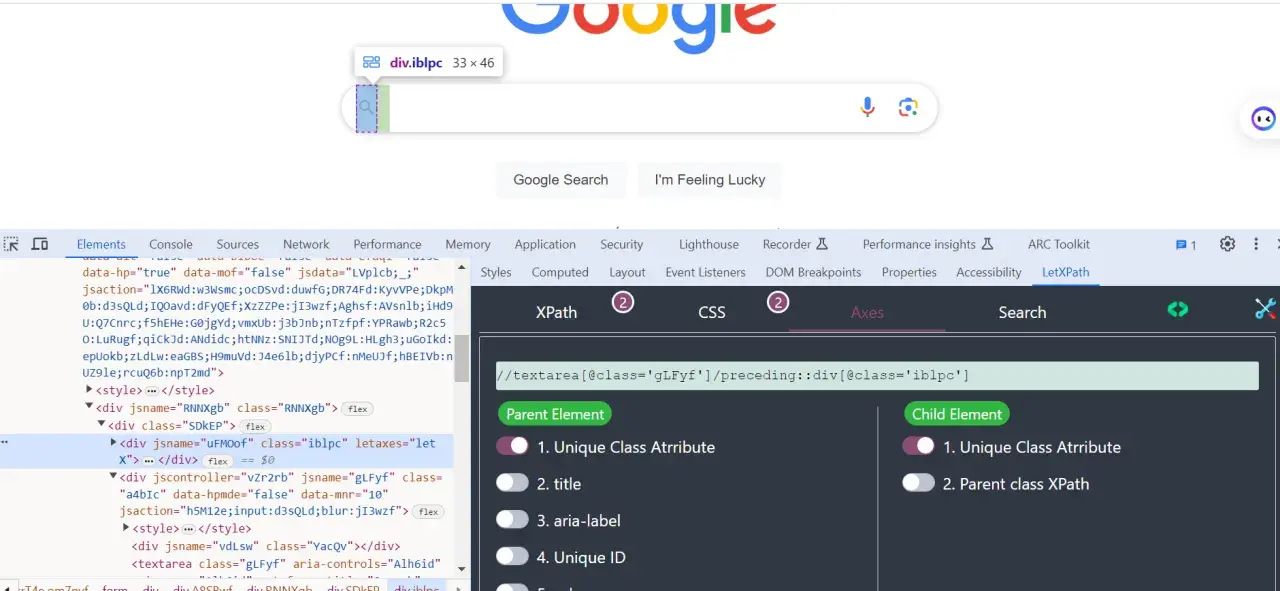The height and width of the screenshot is (591, 1280).
Task: Click the badge 2 next to XPath tab
Action: [623, 302]
